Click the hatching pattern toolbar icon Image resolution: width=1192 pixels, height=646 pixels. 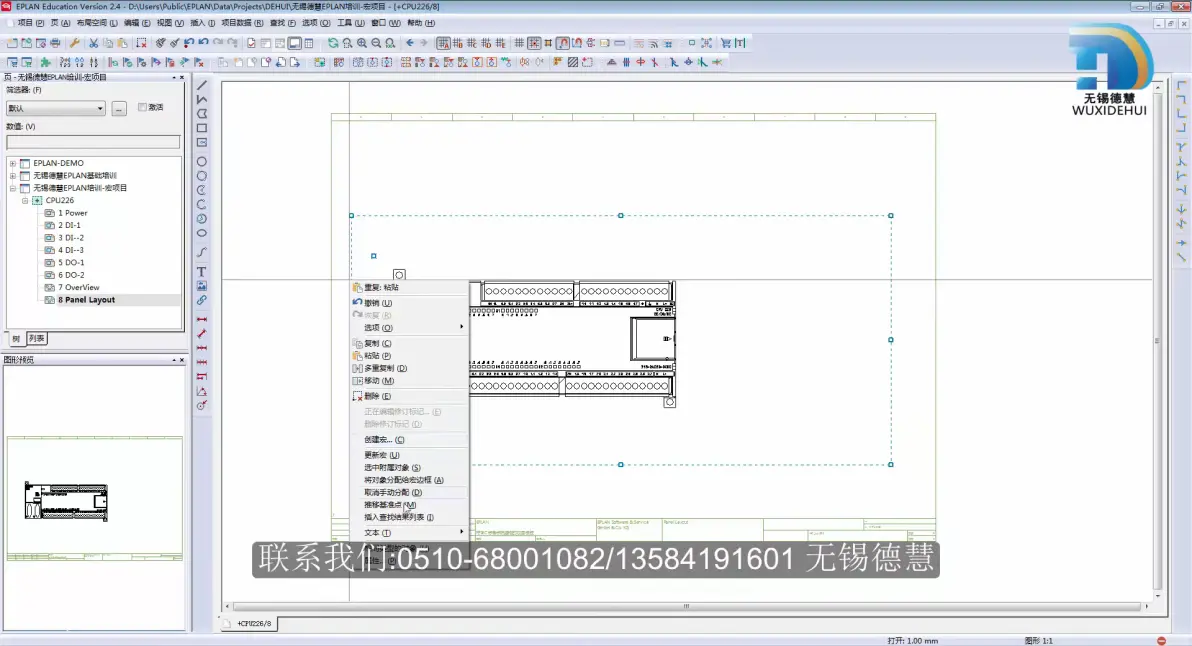[x=572, y=62]
